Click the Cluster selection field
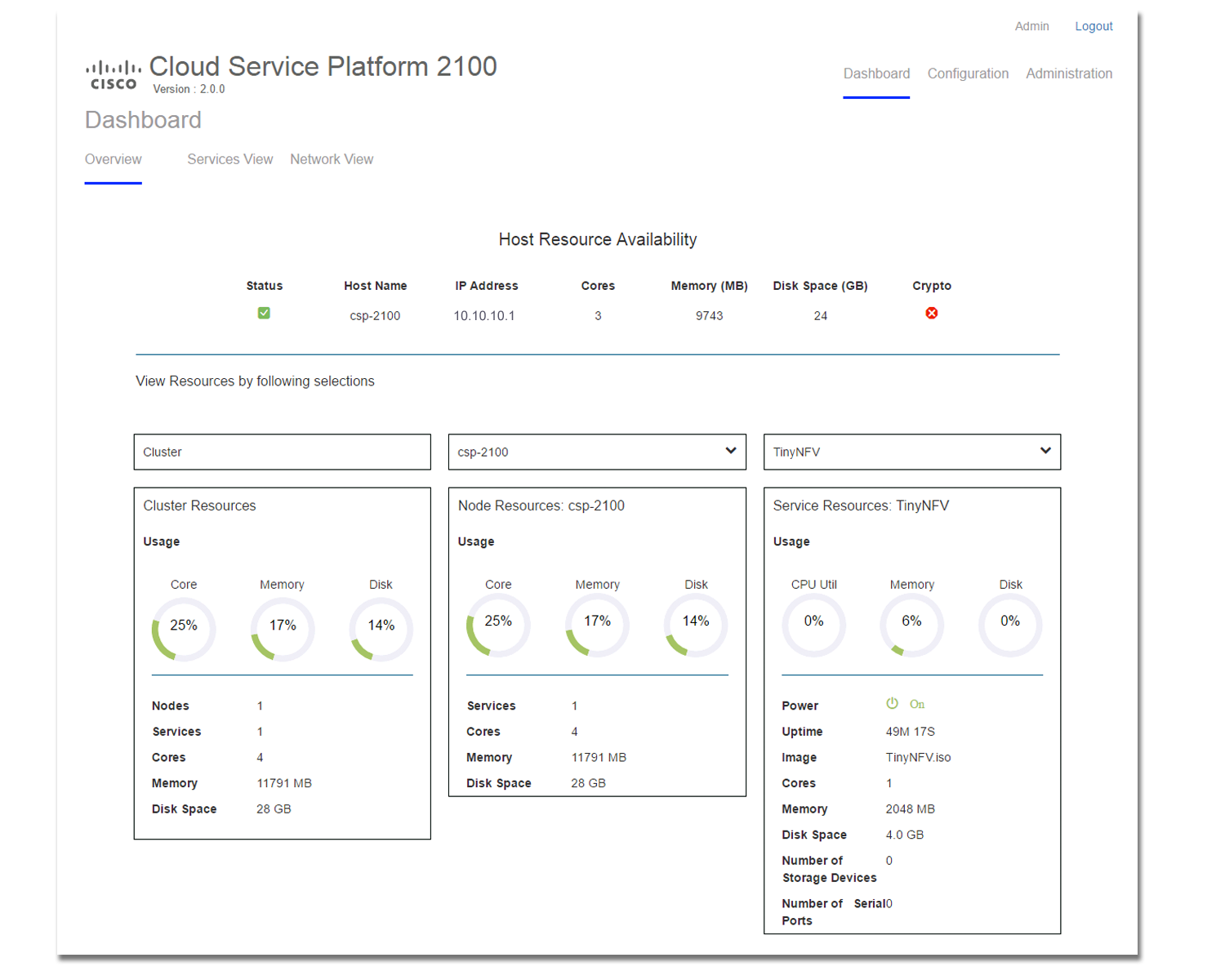The image size is (1225, 980). pos(282,452)
